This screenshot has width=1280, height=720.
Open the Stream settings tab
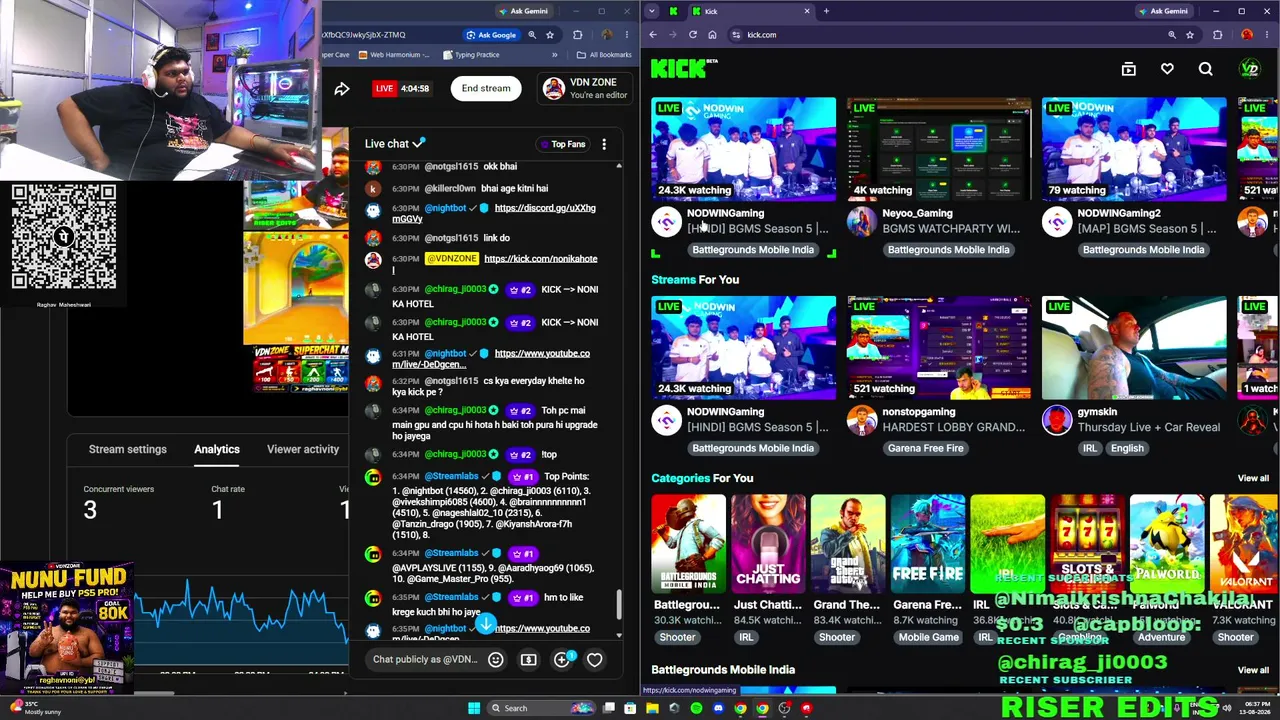[127, 449]
